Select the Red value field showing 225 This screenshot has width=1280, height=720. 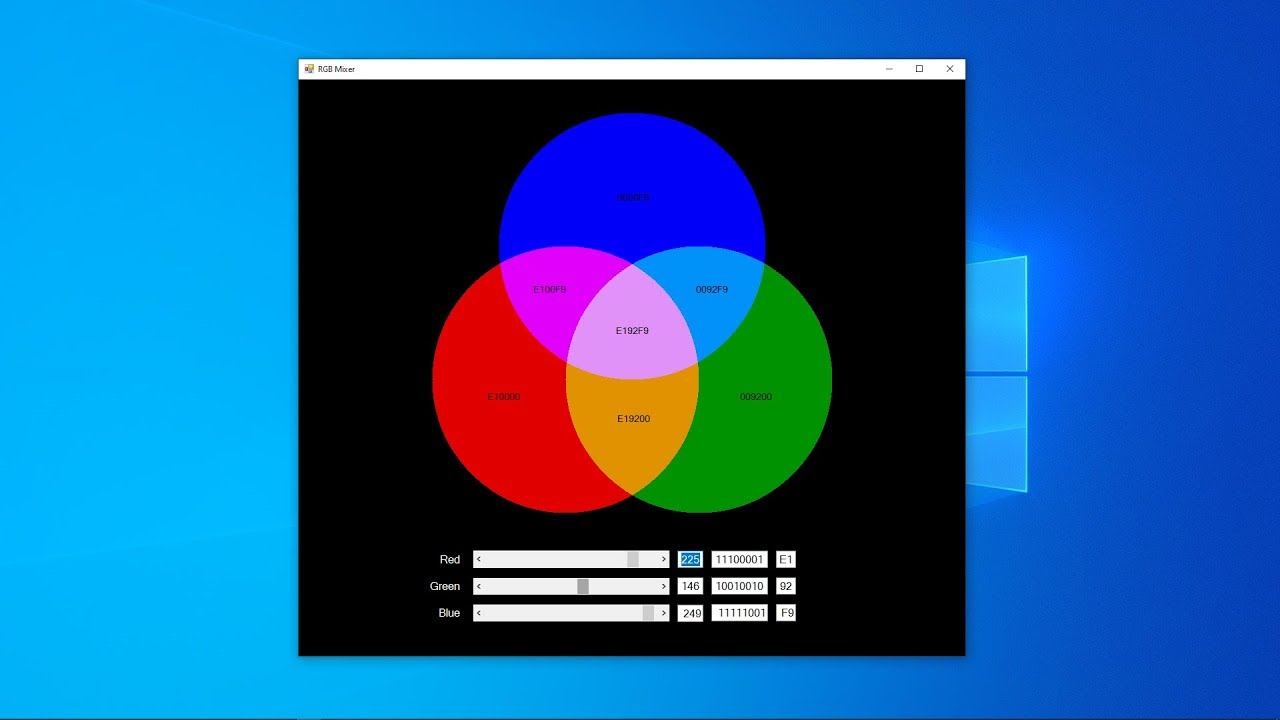(690, 559)
